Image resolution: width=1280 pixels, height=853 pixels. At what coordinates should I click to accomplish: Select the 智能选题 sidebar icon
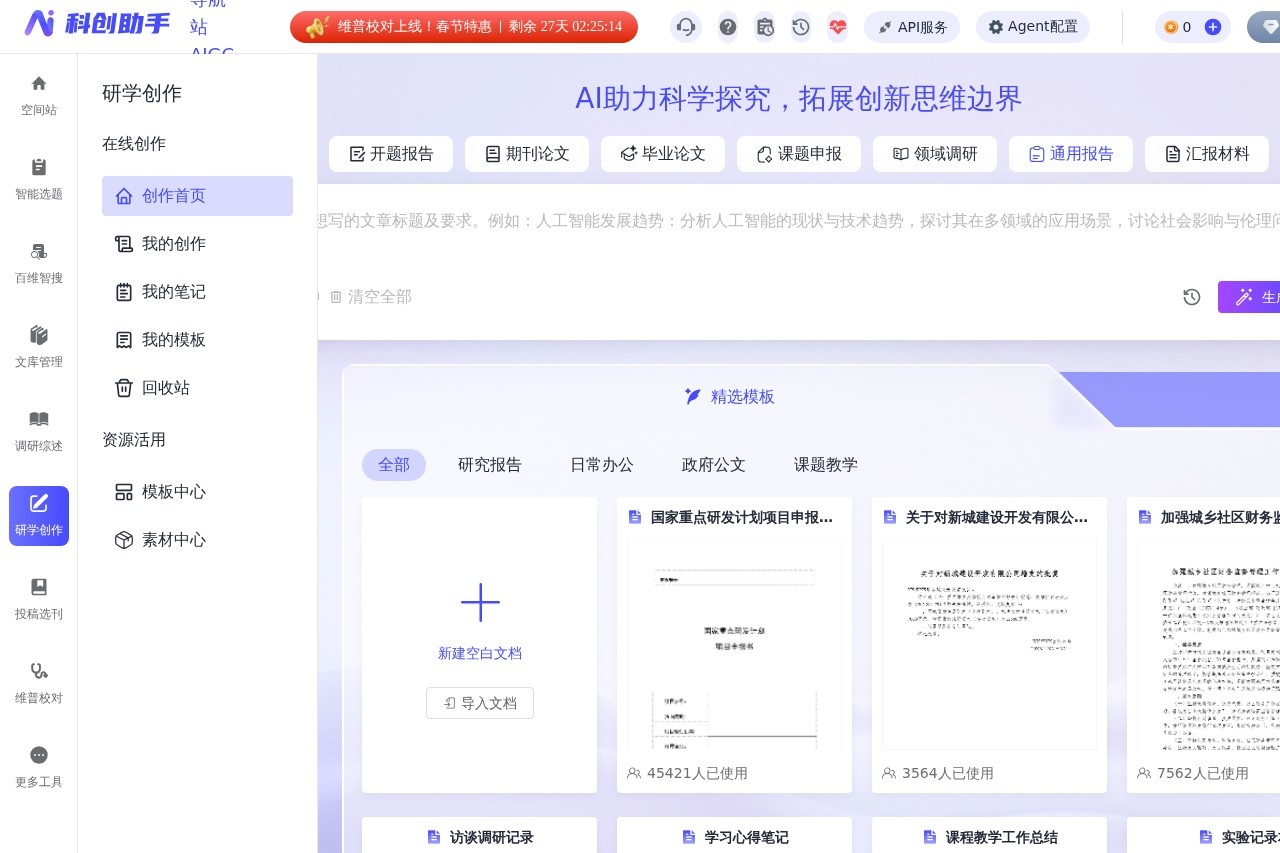click(39, 179)
